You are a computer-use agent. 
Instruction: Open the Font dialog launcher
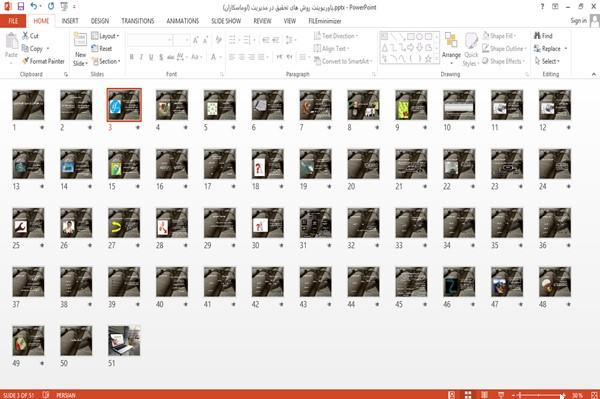point(222,74)
